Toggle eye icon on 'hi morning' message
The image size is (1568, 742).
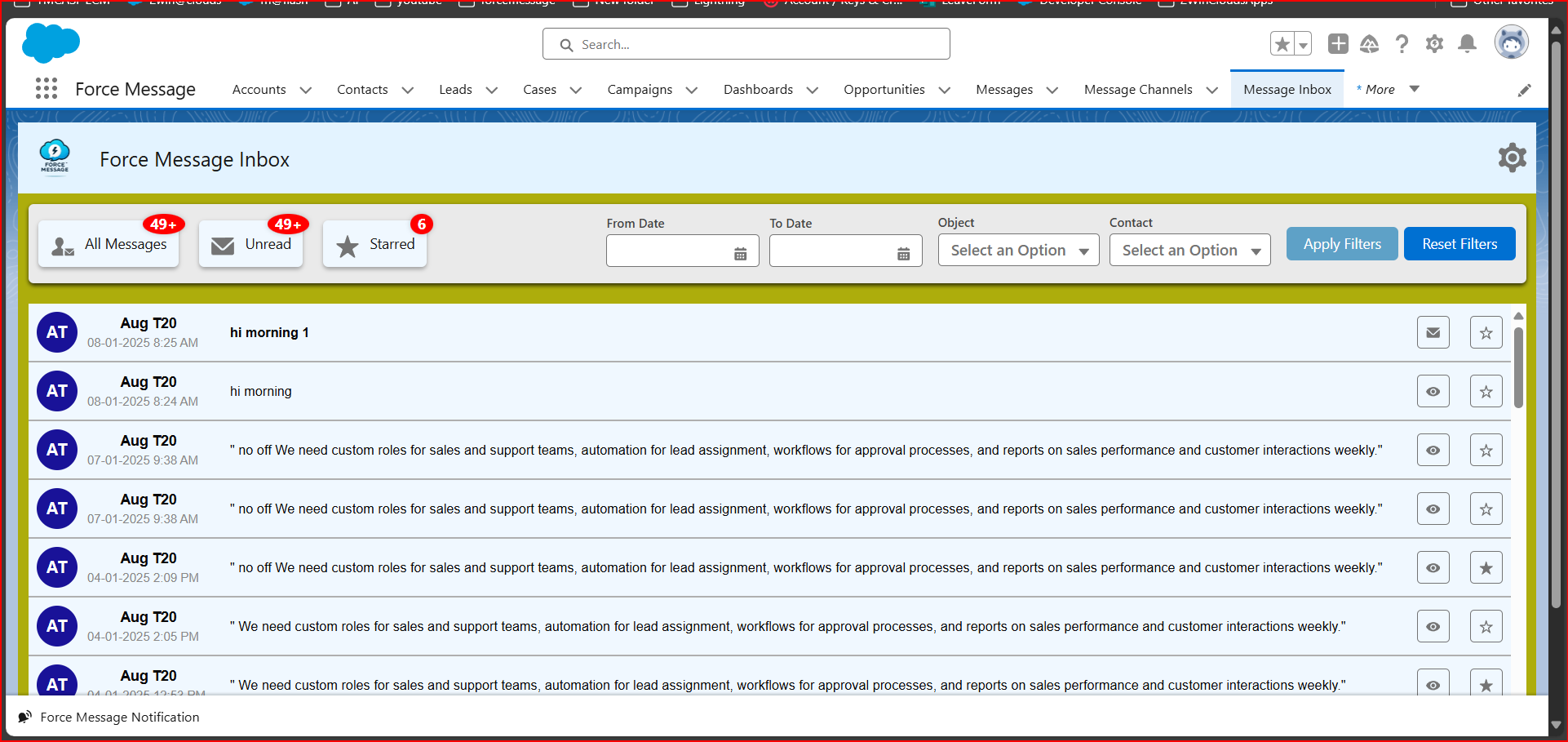tap(1433, 392)
